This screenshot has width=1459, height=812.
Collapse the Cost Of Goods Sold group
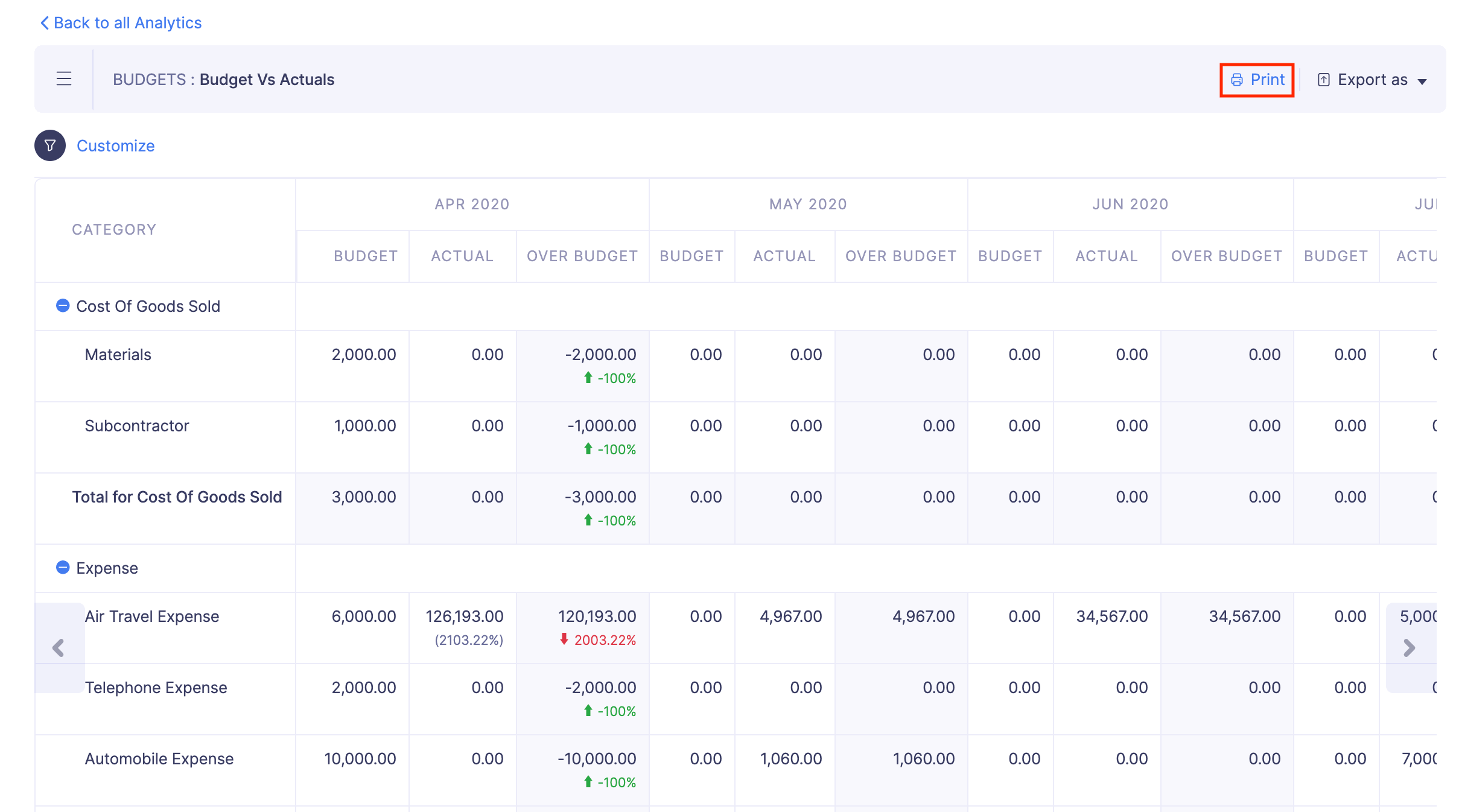(x=63, y=306)
